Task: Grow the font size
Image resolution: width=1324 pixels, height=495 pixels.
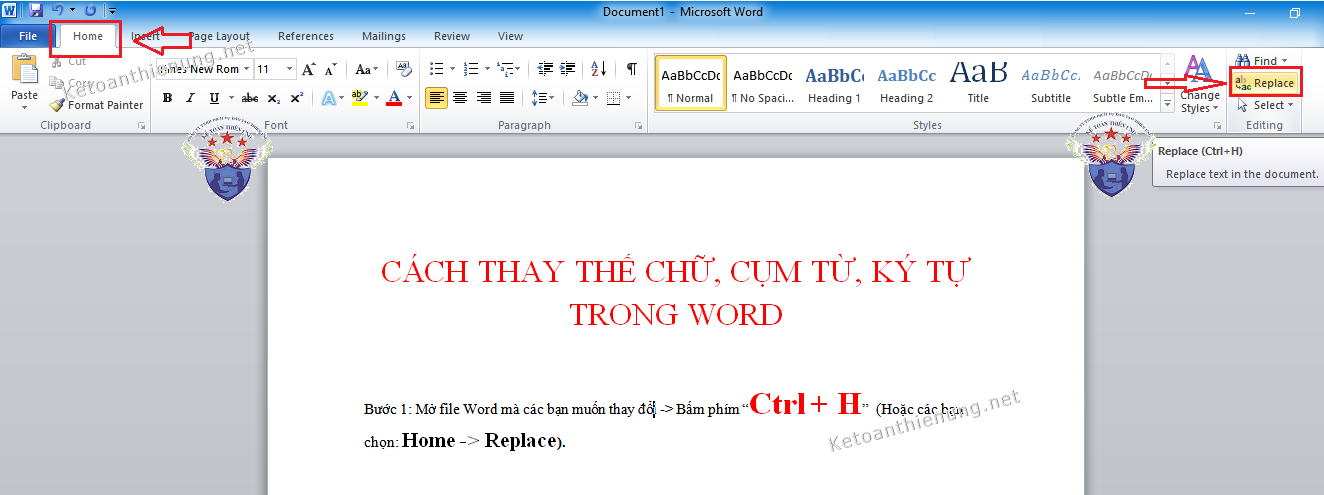Action: [309, 69]
